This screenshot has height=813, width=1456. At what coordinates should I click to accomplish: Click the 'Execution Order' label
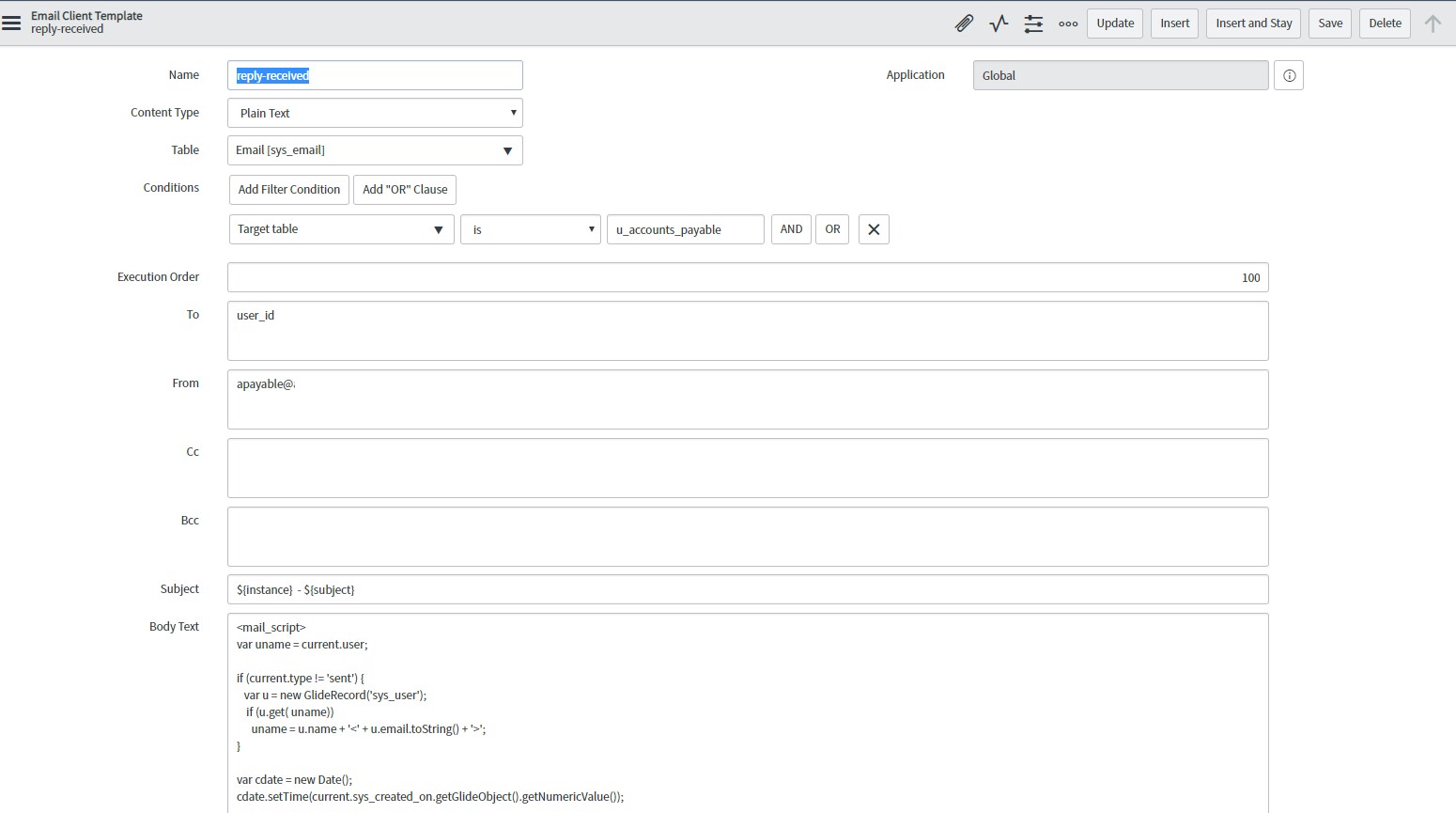158,277
